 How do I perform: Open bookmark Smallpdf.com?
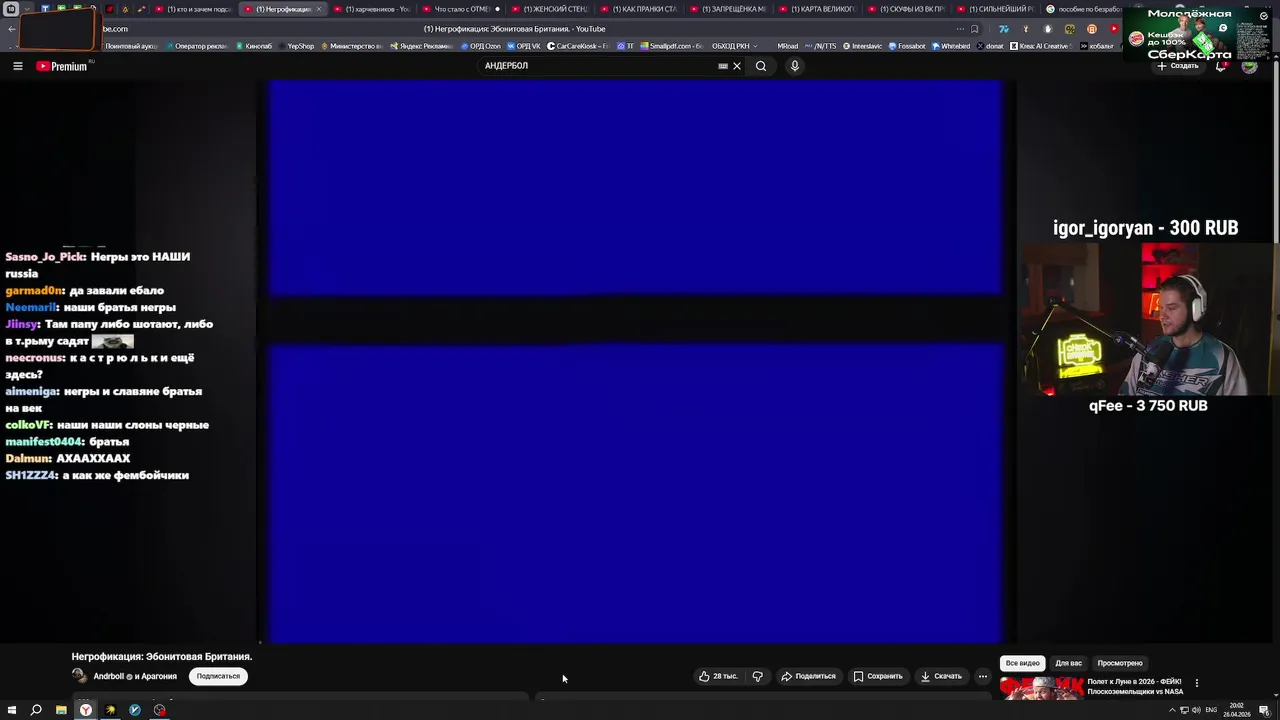(x=672, y=46)
